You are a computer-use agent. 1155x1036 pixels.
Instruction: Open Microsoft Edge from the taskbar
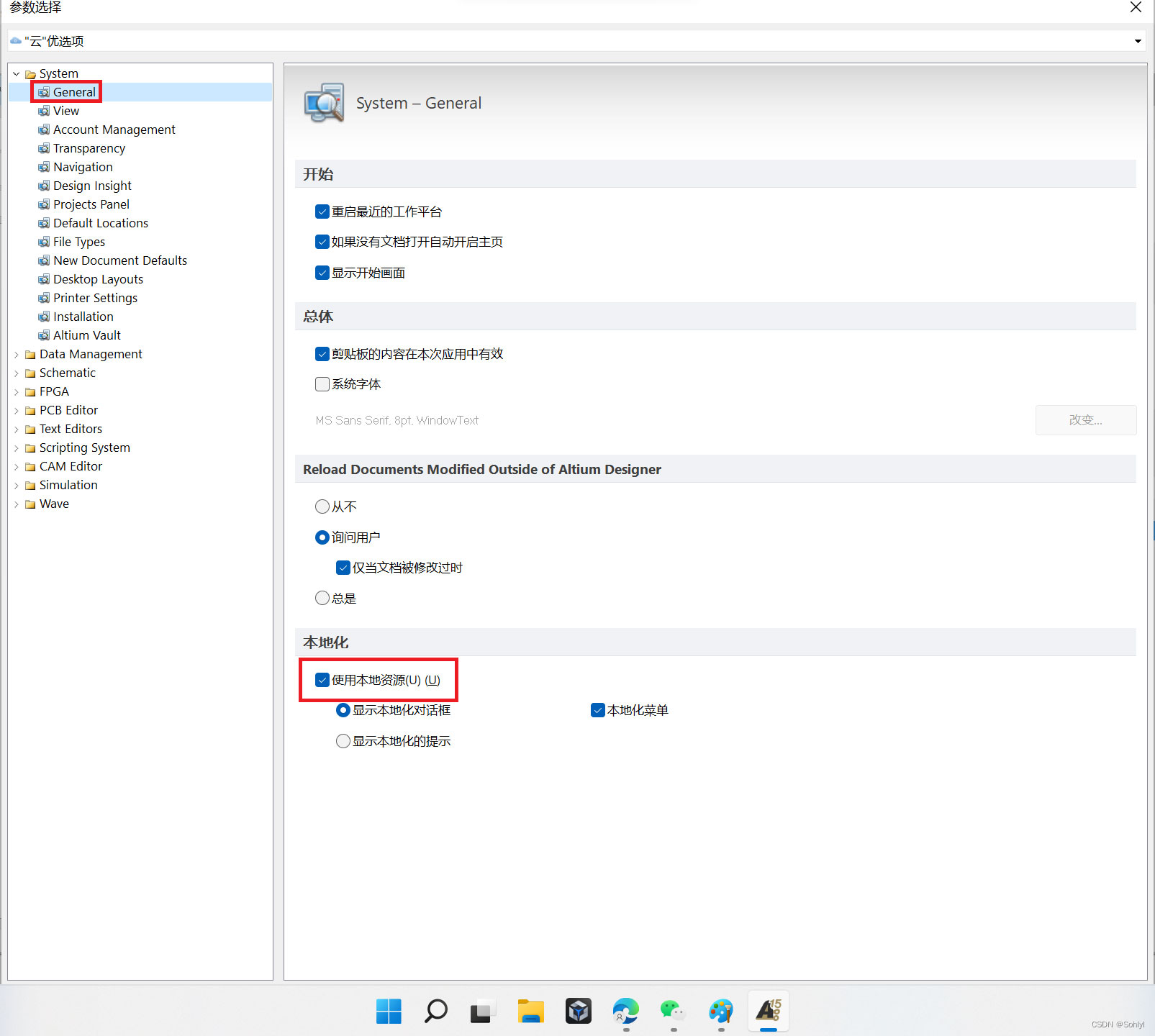626,1011
